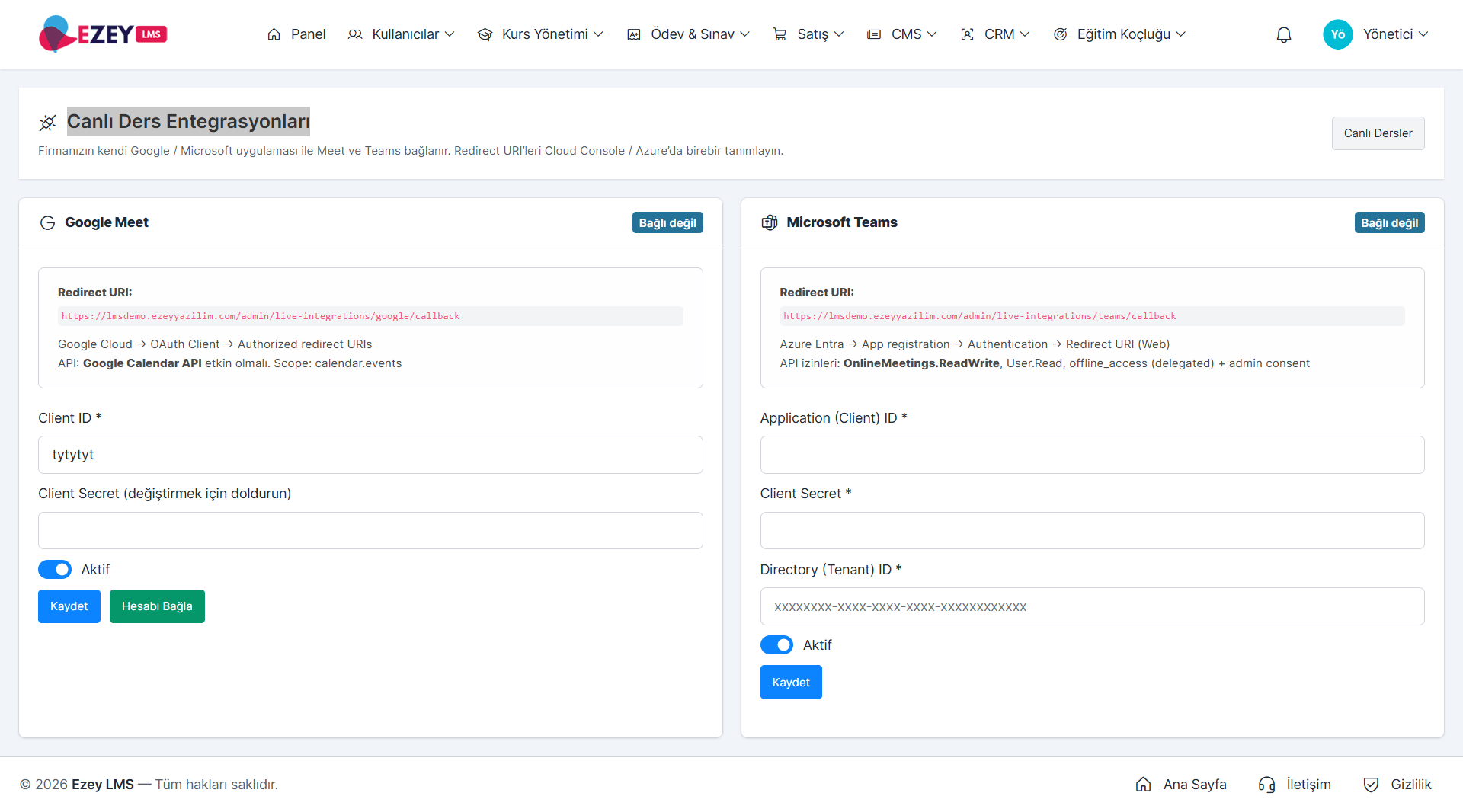Expand the Satış dropdown chevron
Image resolution: width=1463 pixels, height=812 pixels.
[x=839, y=34]
